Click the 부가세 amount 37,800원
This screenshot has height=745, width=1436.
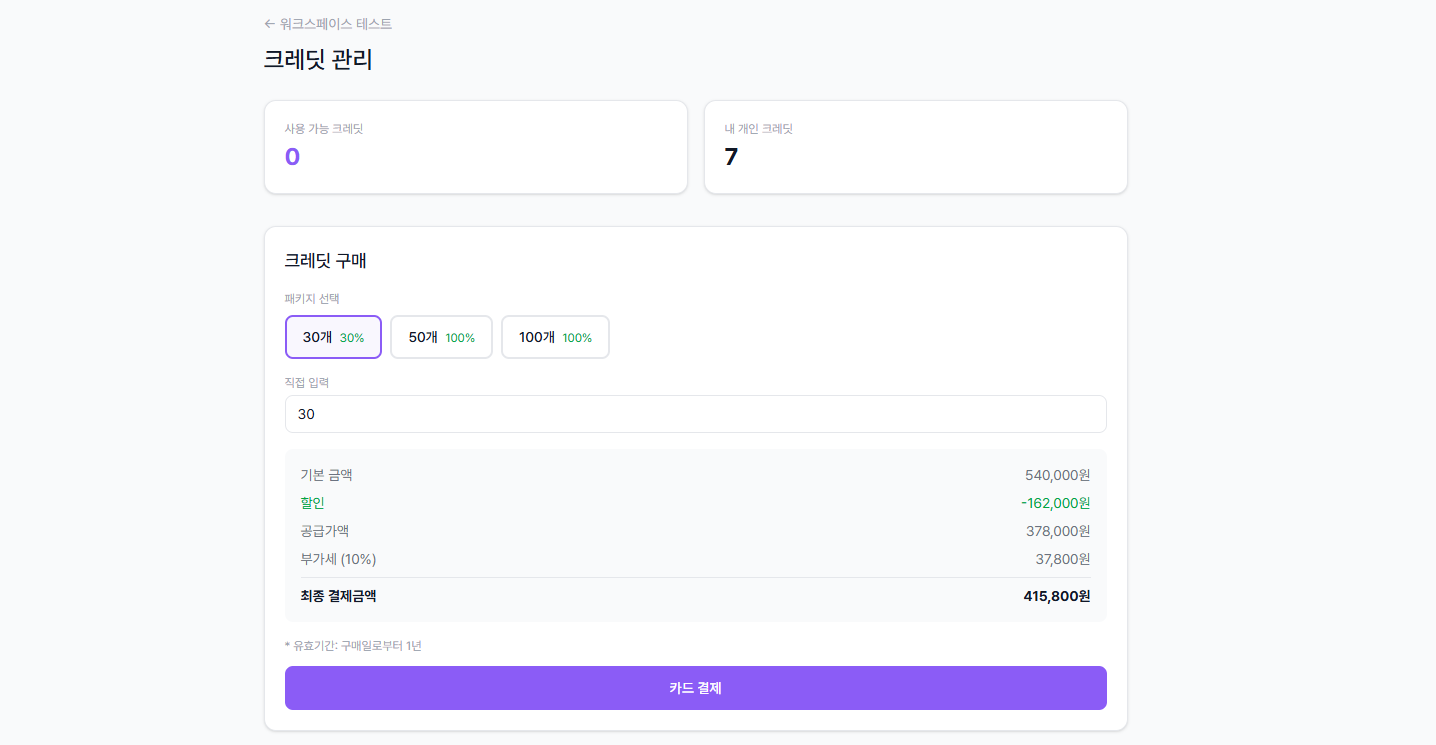point(1062,559)
